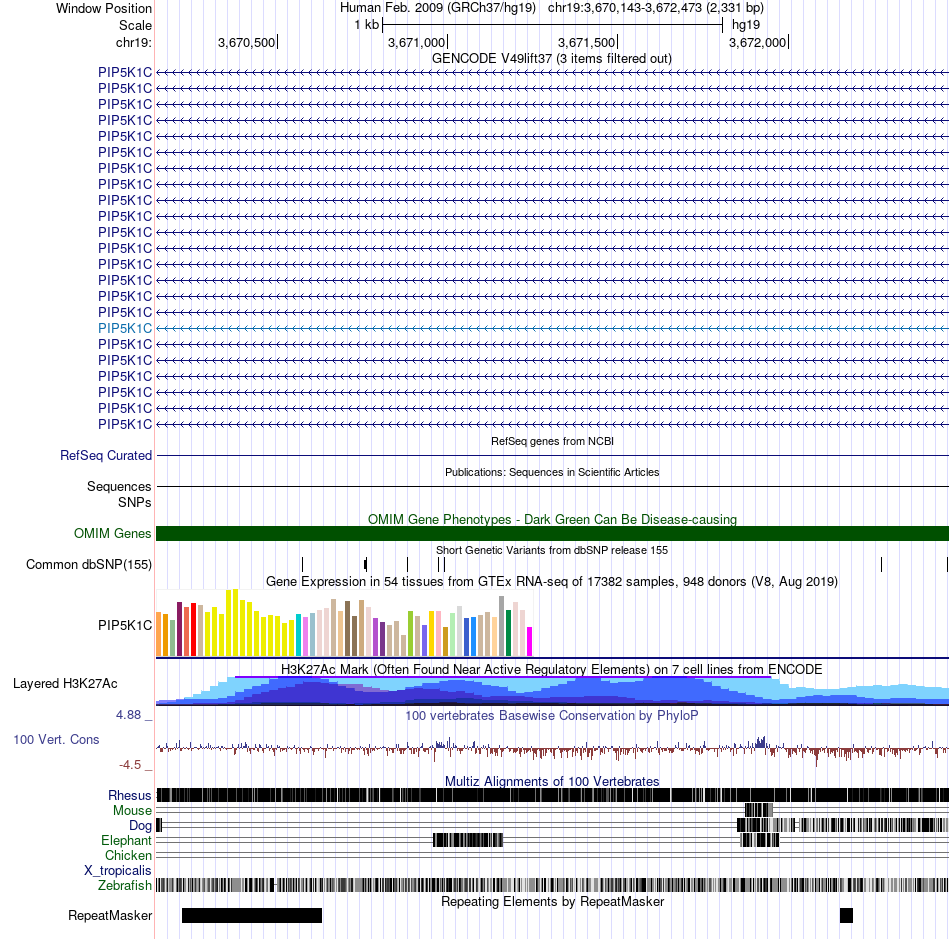Click Repeating Elements by RepeatMasker title

552,901
